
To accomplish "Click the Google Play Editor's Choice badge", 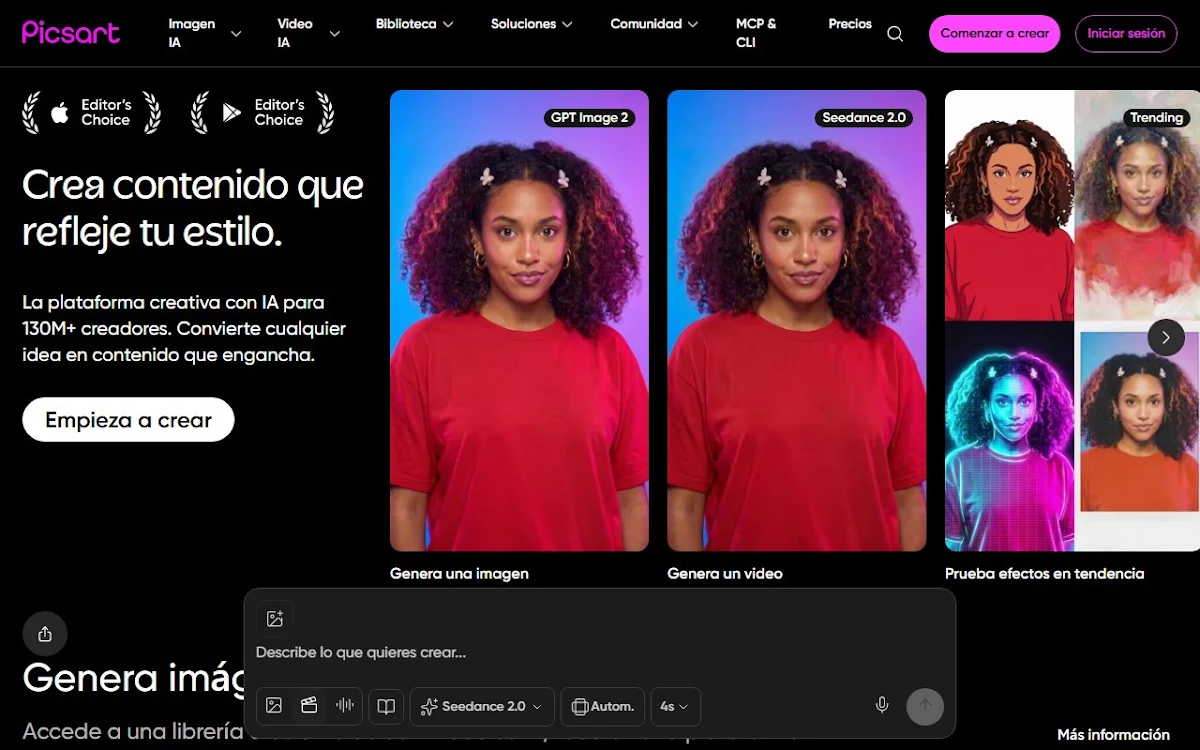I will point(263,112).
